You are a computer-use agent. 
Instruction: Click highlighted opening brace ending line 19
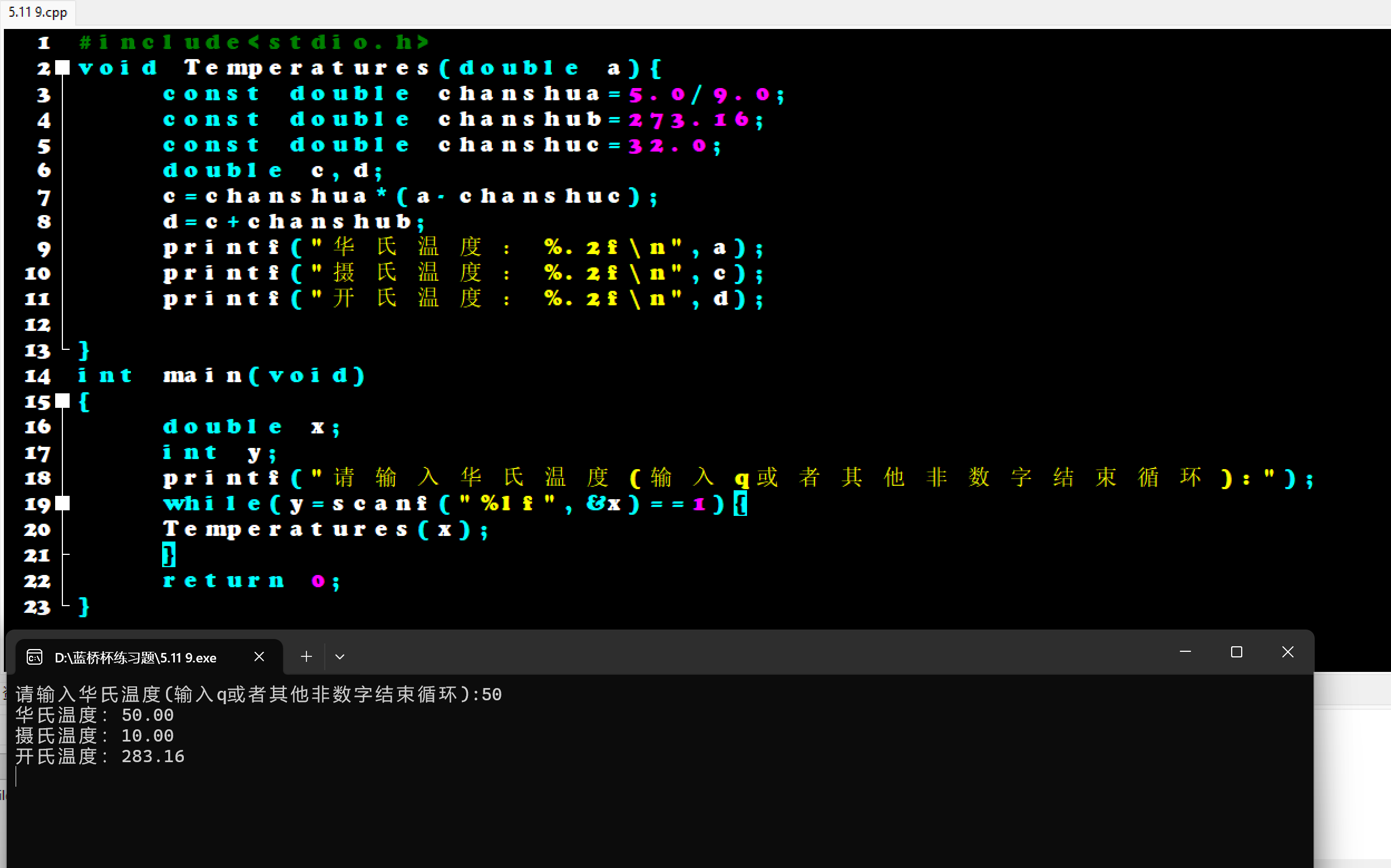pyautogui.click(x=740, y=504)
